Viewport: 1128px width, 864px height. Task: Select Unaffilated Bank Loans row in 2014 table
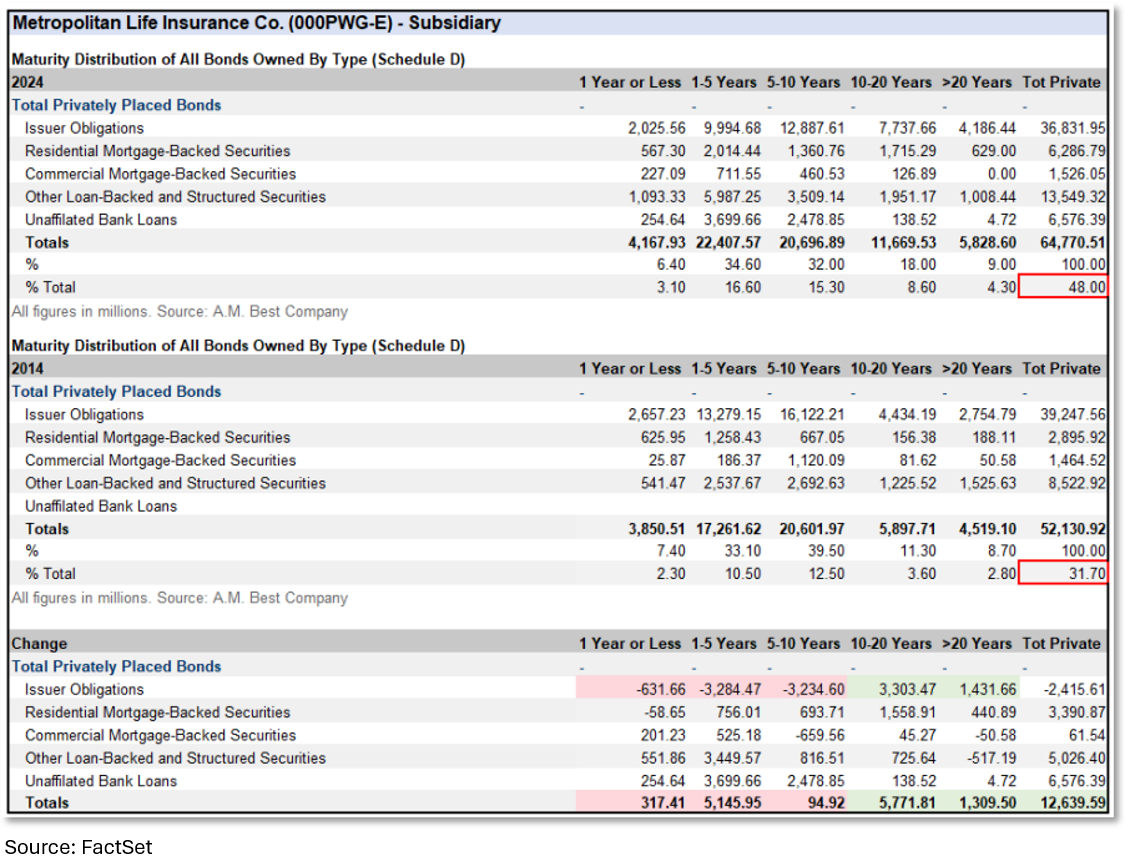[100, 506]
